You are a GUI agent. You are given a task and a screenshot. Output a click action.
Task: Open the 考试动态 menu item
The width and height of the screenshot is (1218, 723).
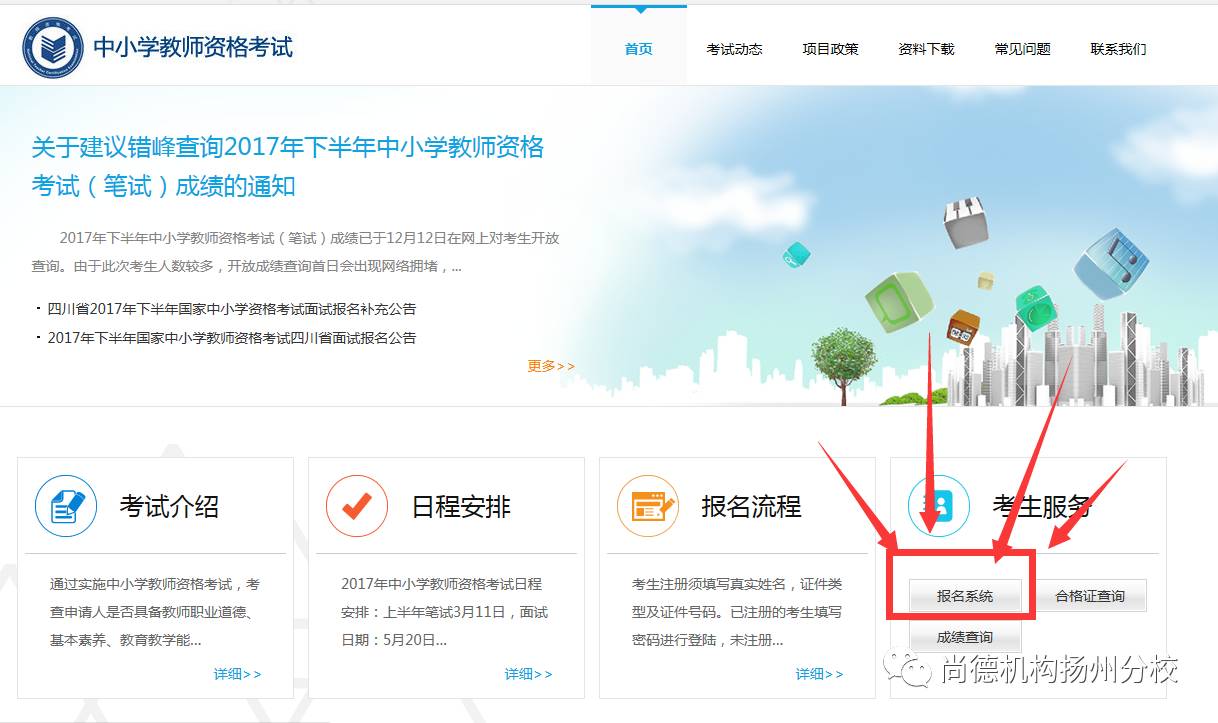[x=734, y=49]
